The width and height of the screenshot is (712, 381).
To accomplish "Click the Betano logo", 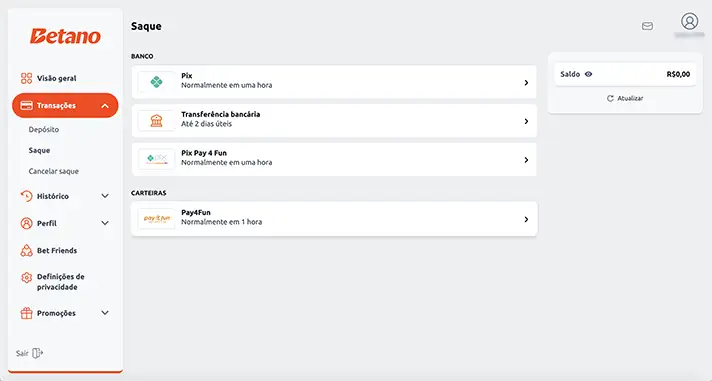I will tap(65, 36).
